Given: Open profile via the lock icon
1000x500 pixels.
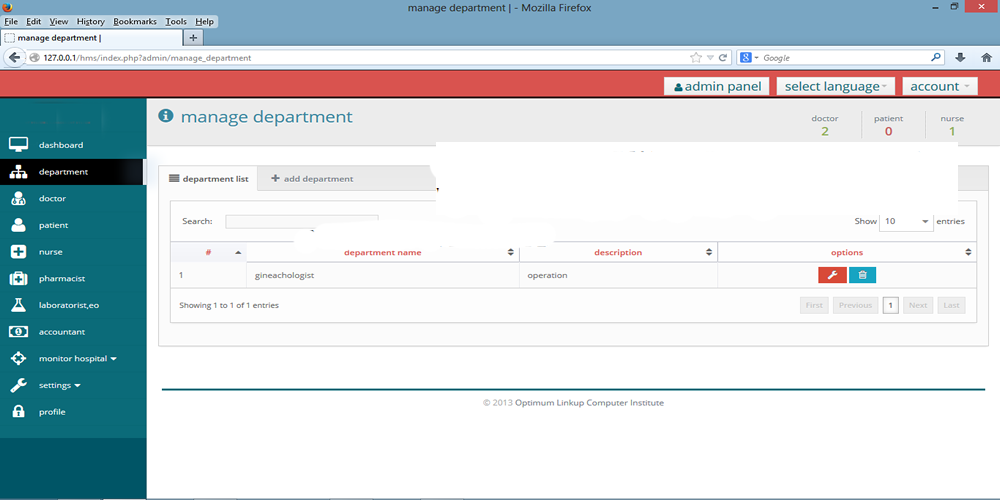Looking at the screenshot, I should pyautogui.click(x=18, y=411).
